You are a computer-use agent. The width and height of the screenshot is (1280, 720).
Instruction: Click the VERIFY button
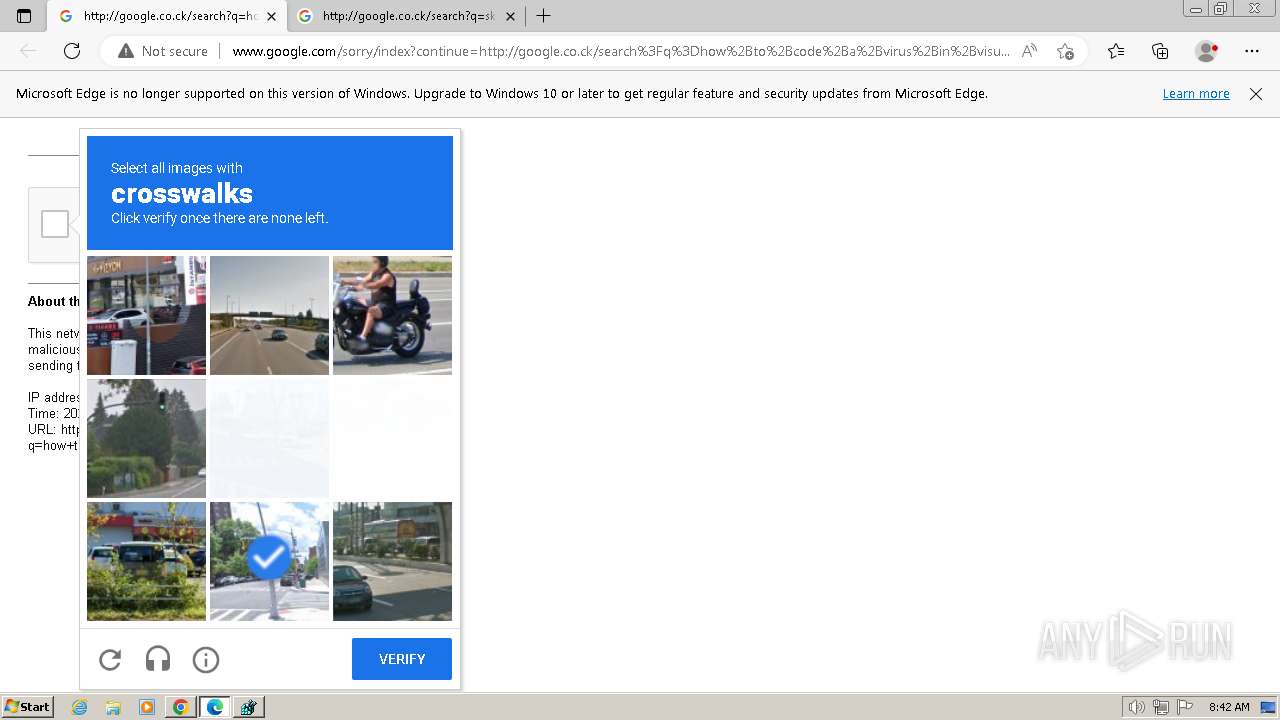point(402,659)
